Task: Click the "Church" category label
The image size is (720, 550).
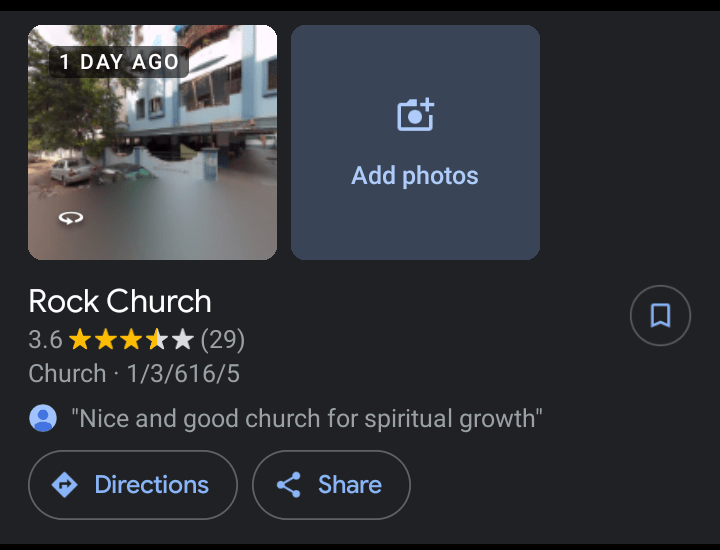Action: 67,374
